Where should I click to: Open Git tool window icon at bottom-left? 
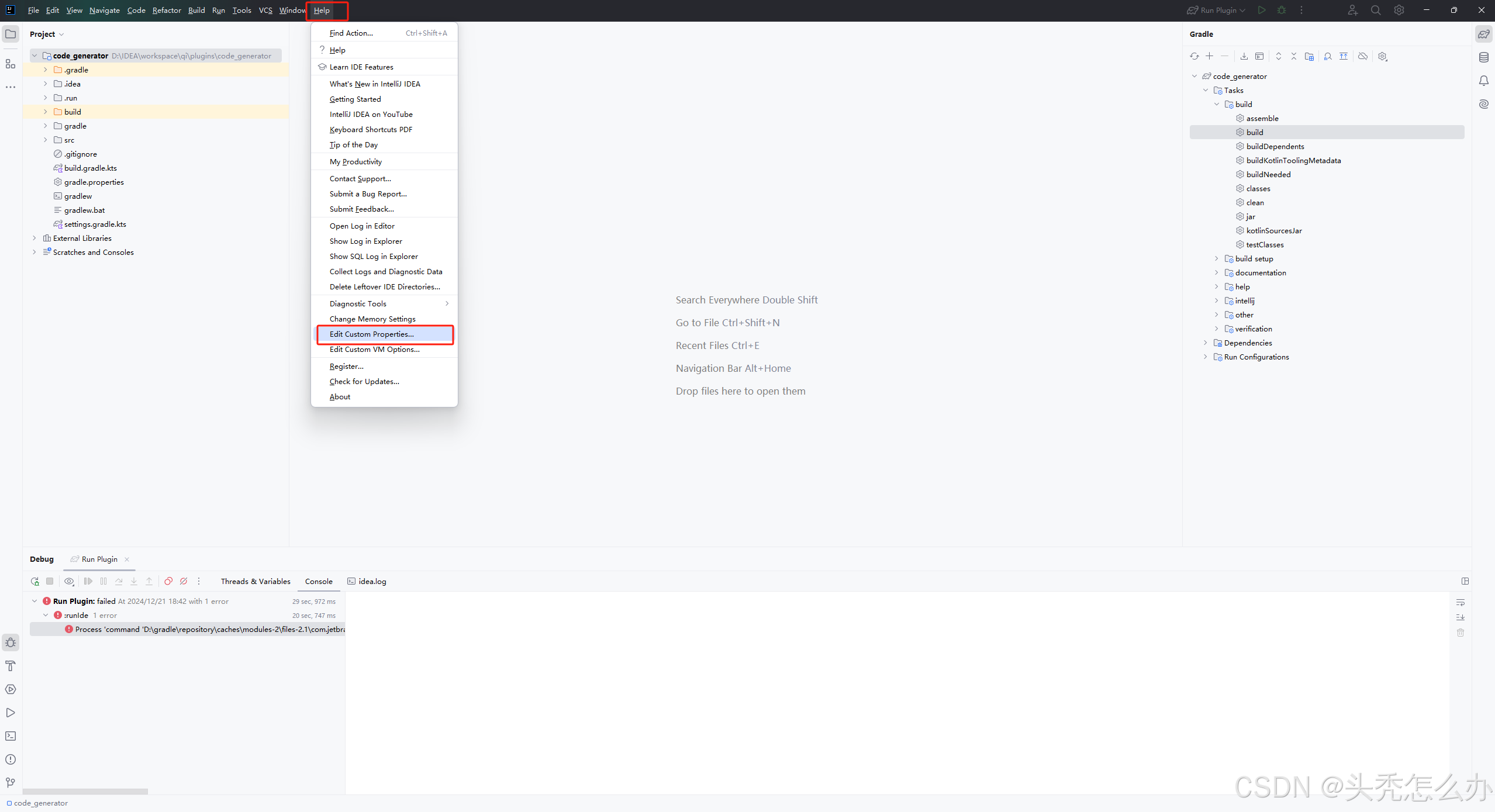[11, 782]
